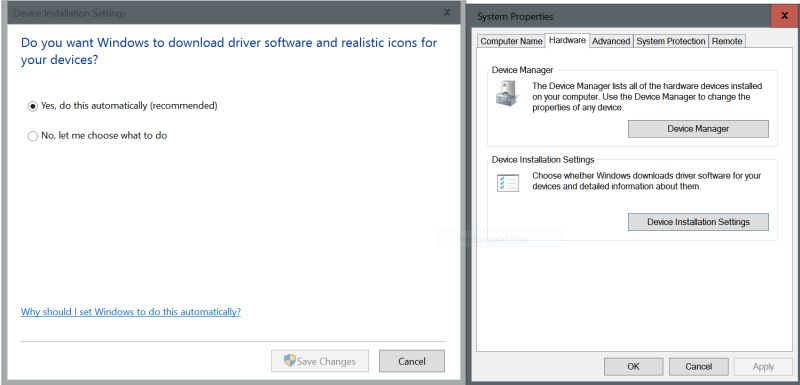Switch to the Remote tab

click(727, 41)
